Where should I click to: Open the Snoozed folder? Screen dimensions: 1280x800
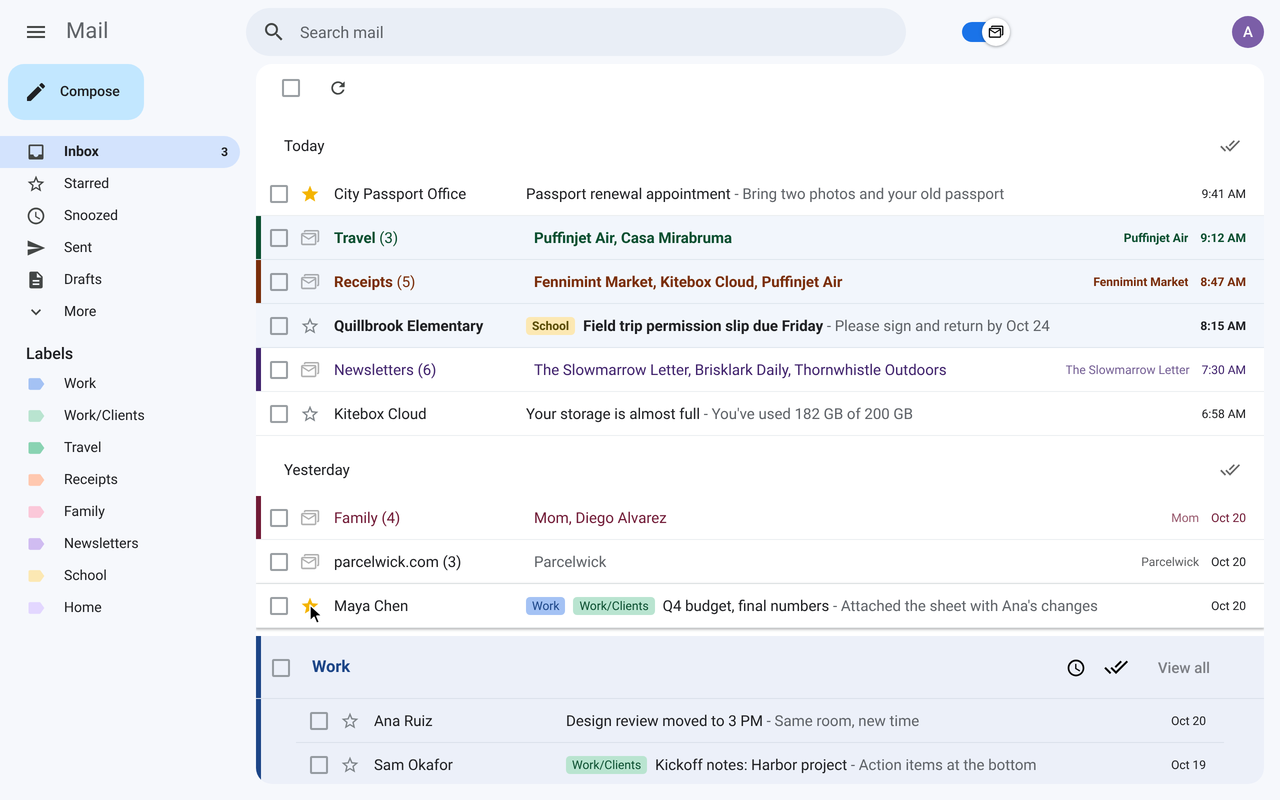(x=120, y=215)
